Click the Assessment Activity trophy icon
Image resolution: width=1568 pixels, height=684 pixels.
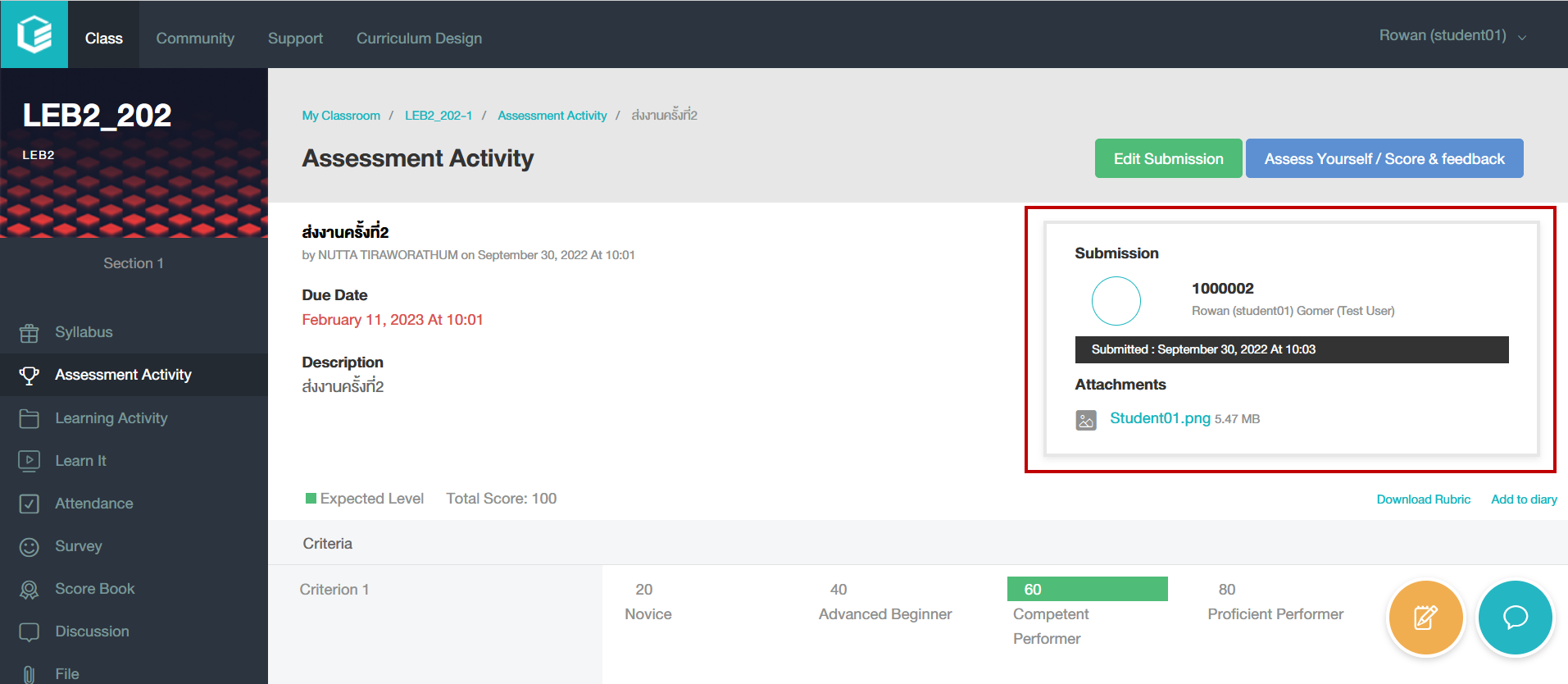coord(29,376)
